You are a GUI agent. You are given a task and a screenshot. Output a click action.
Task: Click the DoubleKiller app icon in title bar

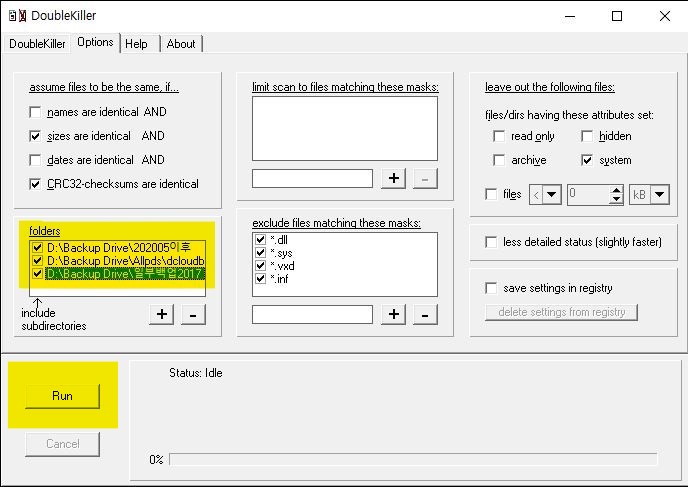(18, 16)
